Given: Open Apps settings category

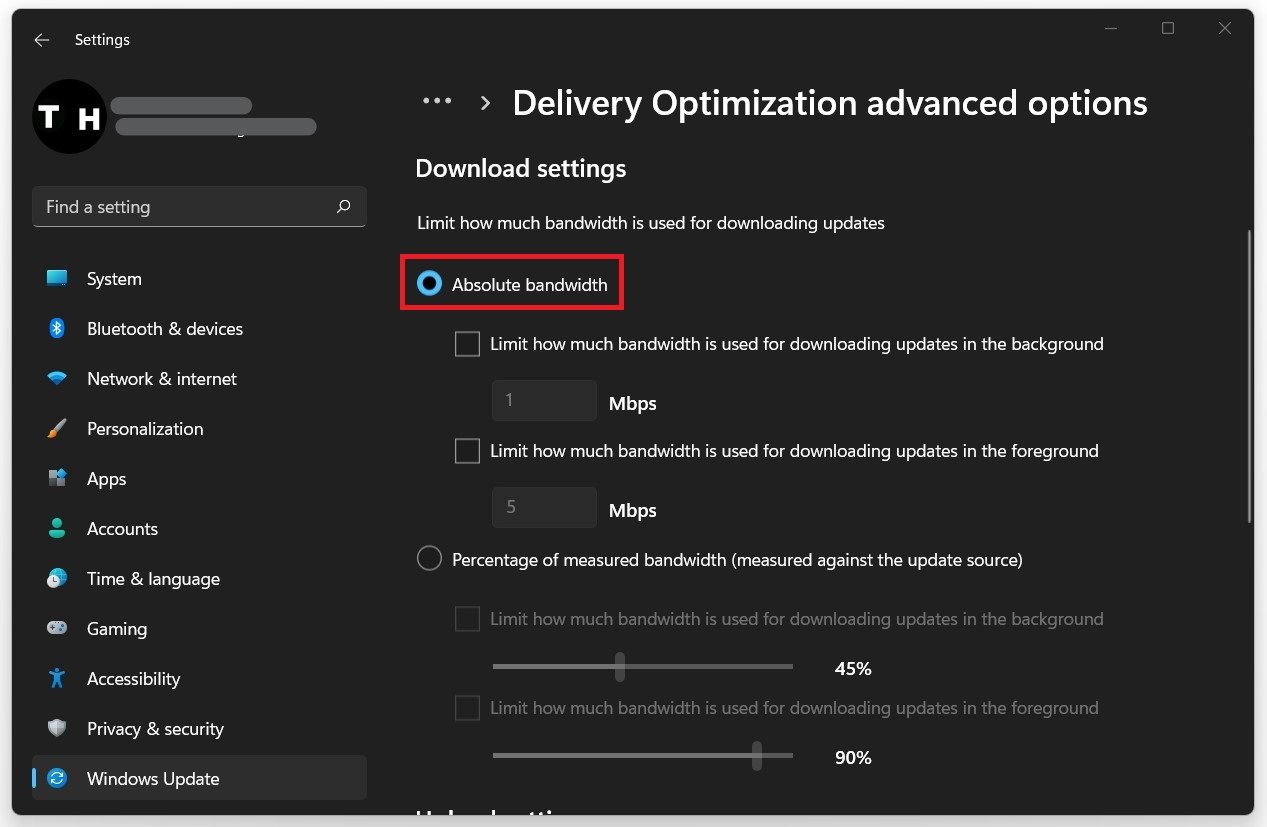Looking at the screenshot, I should [200, 479].
